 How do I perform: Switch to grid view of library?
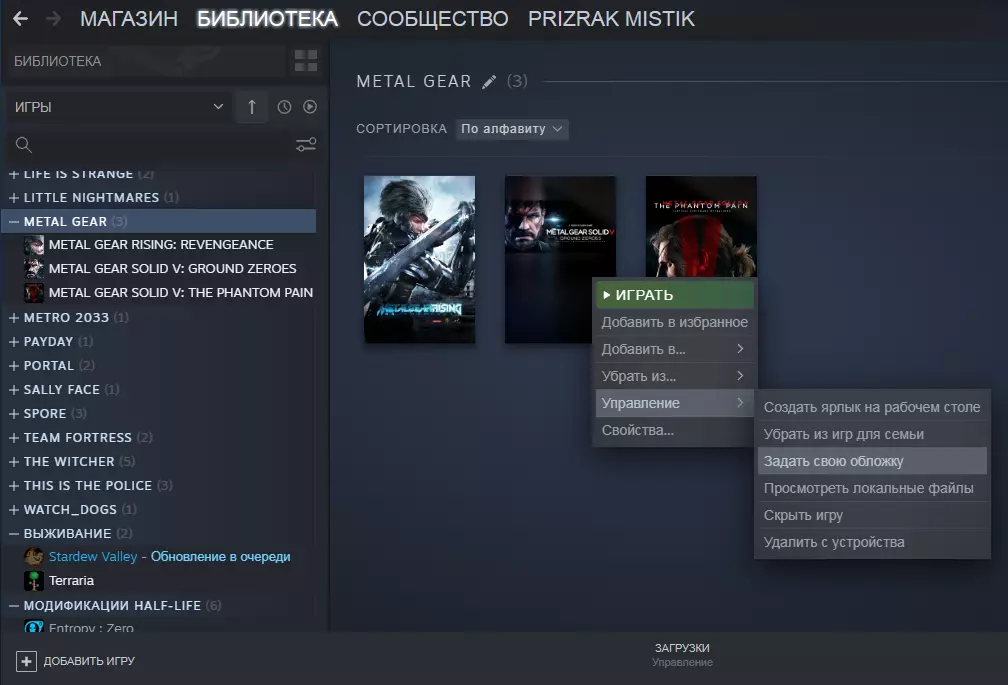pyautogui.click(x=305, y=61)
